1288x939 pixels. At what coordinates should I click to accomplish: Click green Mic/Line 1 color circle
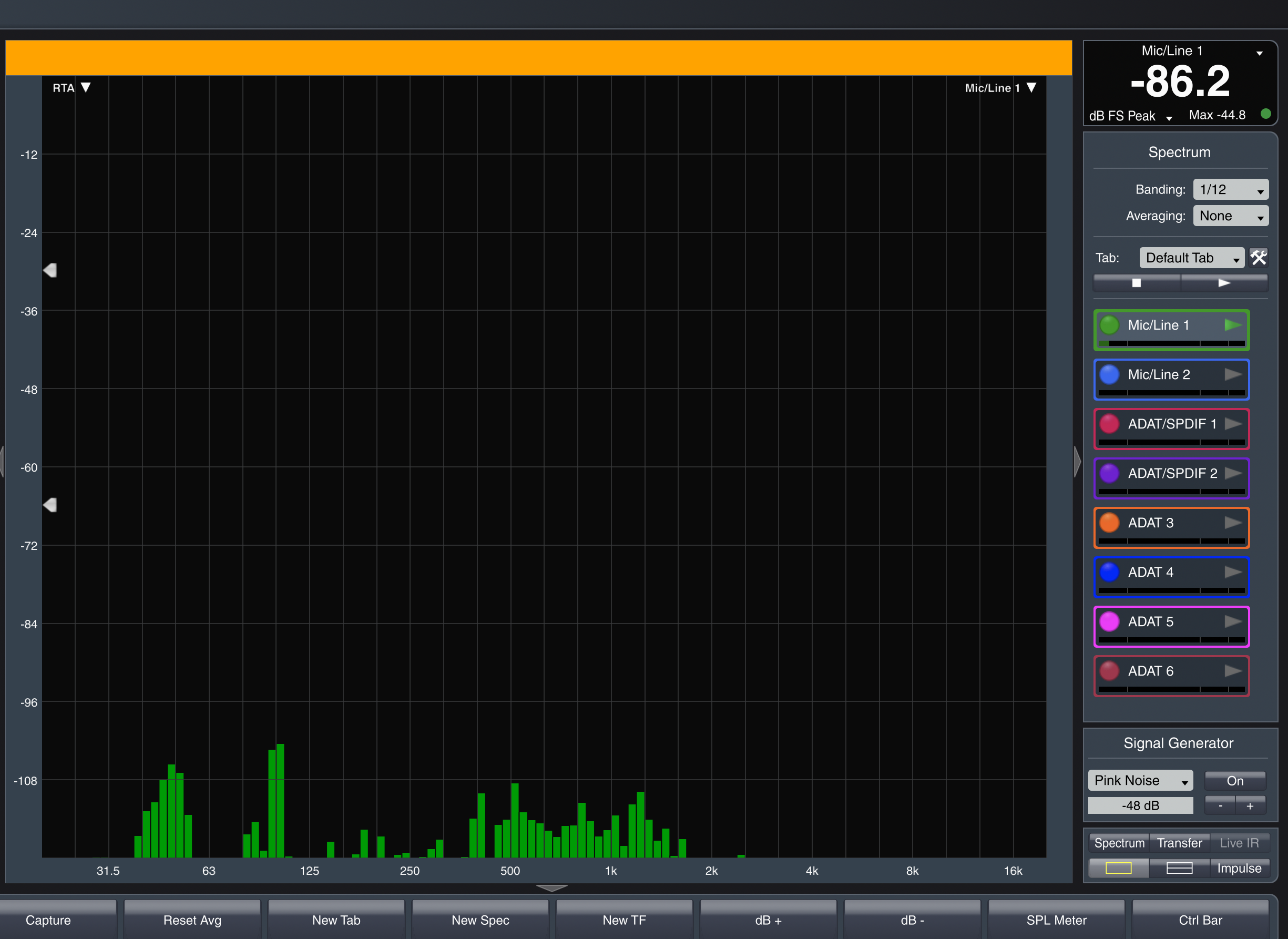[1109, 325]
